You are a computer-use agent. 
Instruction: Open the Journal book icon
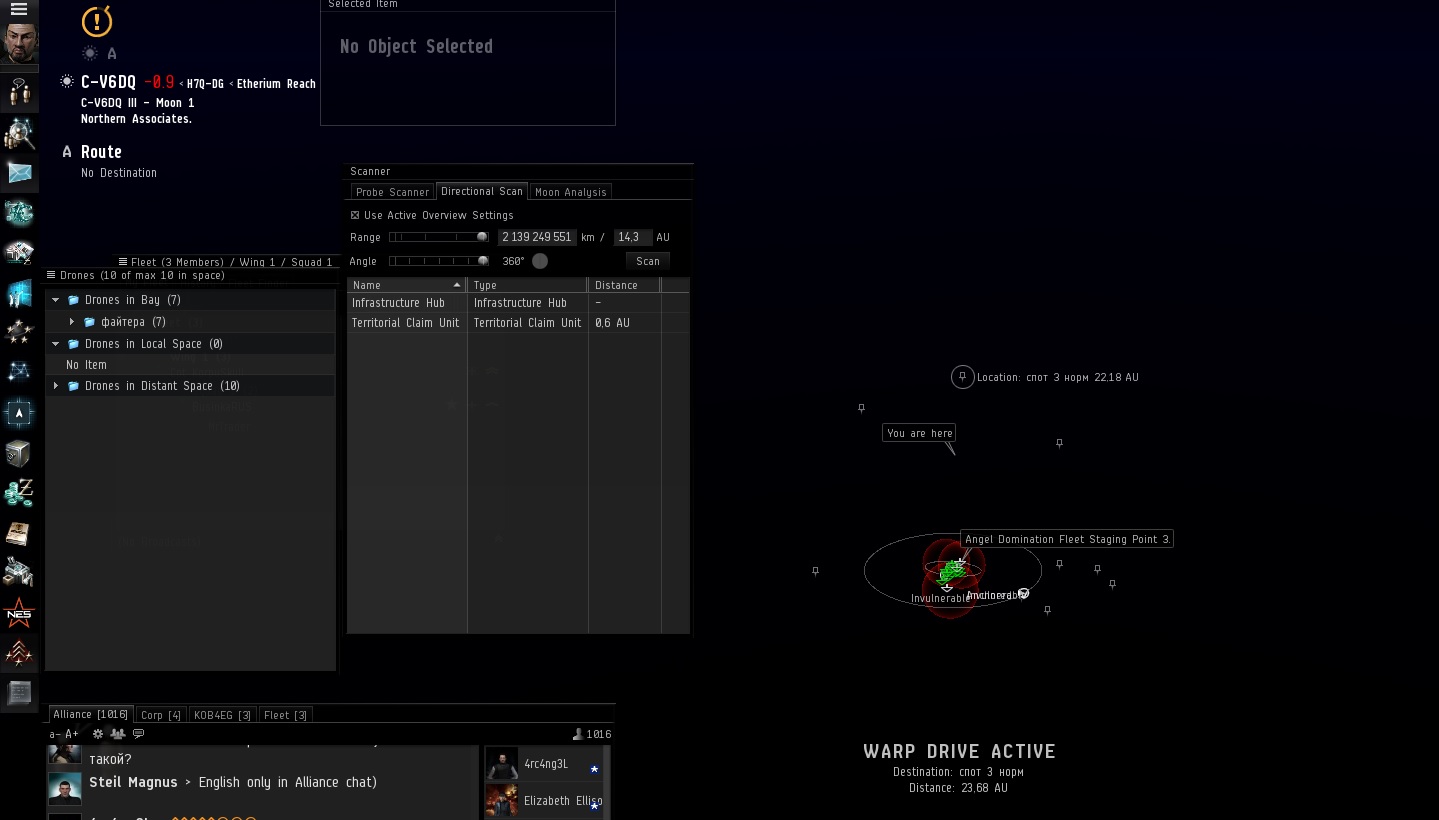[19, 533]
